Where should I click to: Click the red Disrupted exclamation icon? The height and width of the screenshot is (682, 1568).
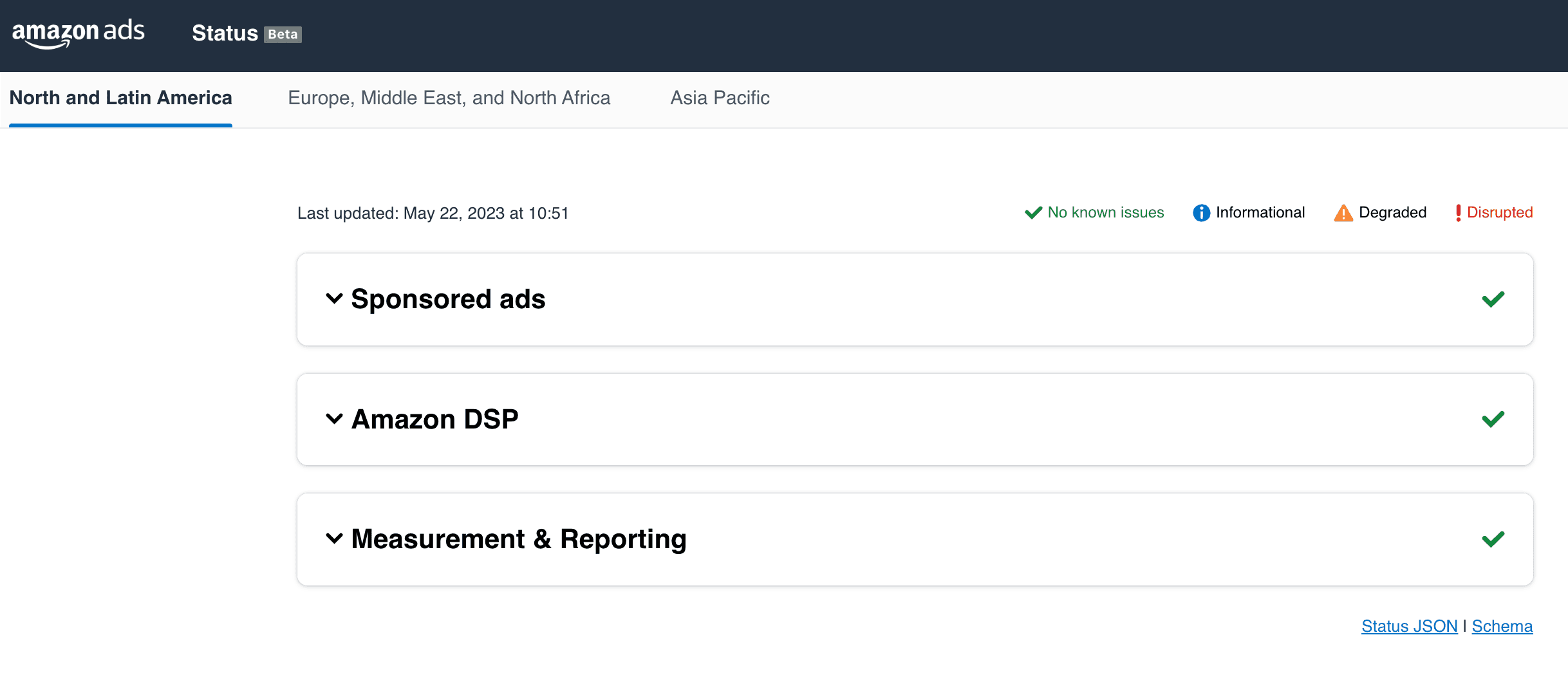coord(1458,213)
